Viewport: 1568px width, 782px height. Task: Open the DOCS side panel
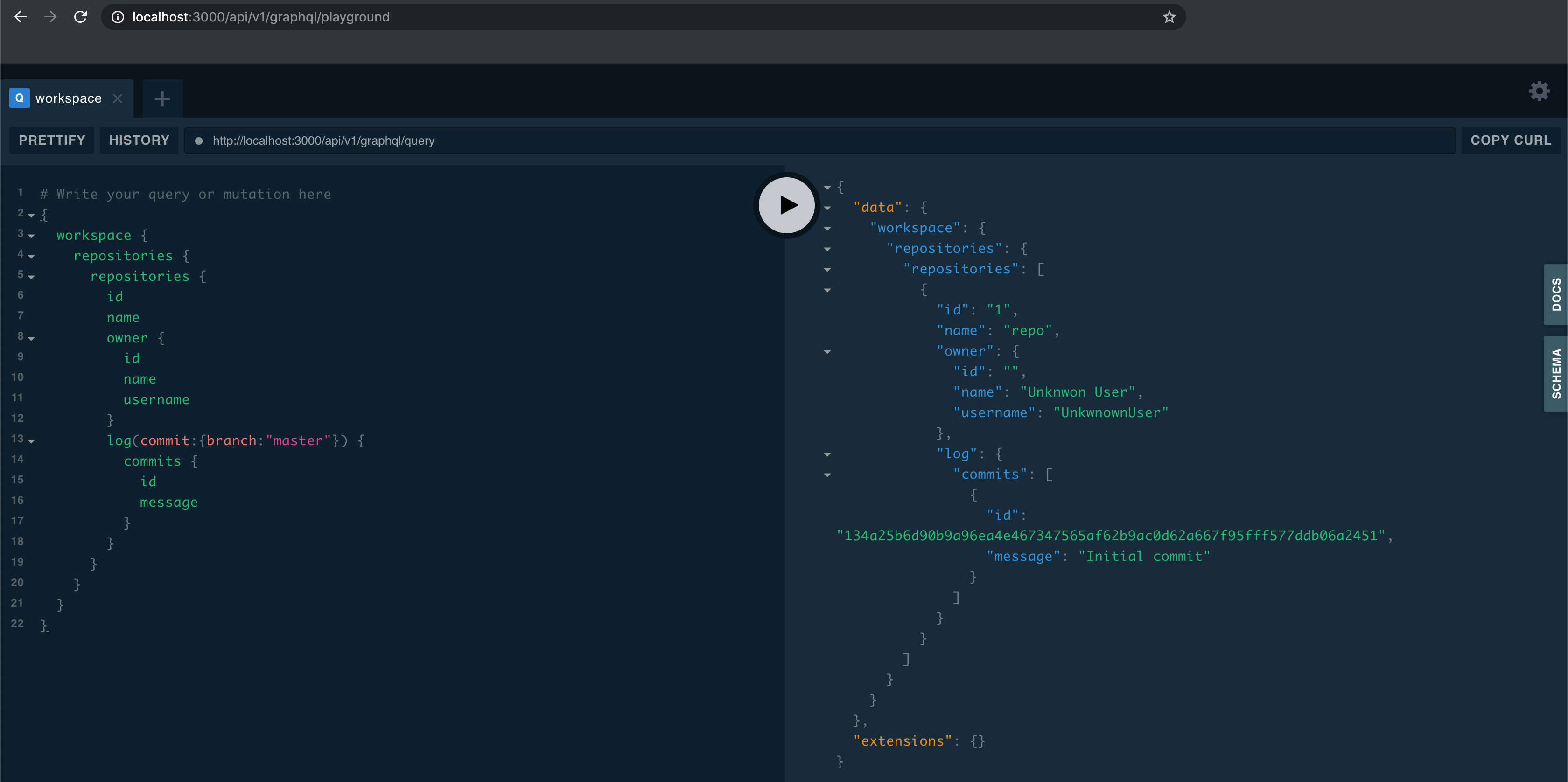[1556, 294]
